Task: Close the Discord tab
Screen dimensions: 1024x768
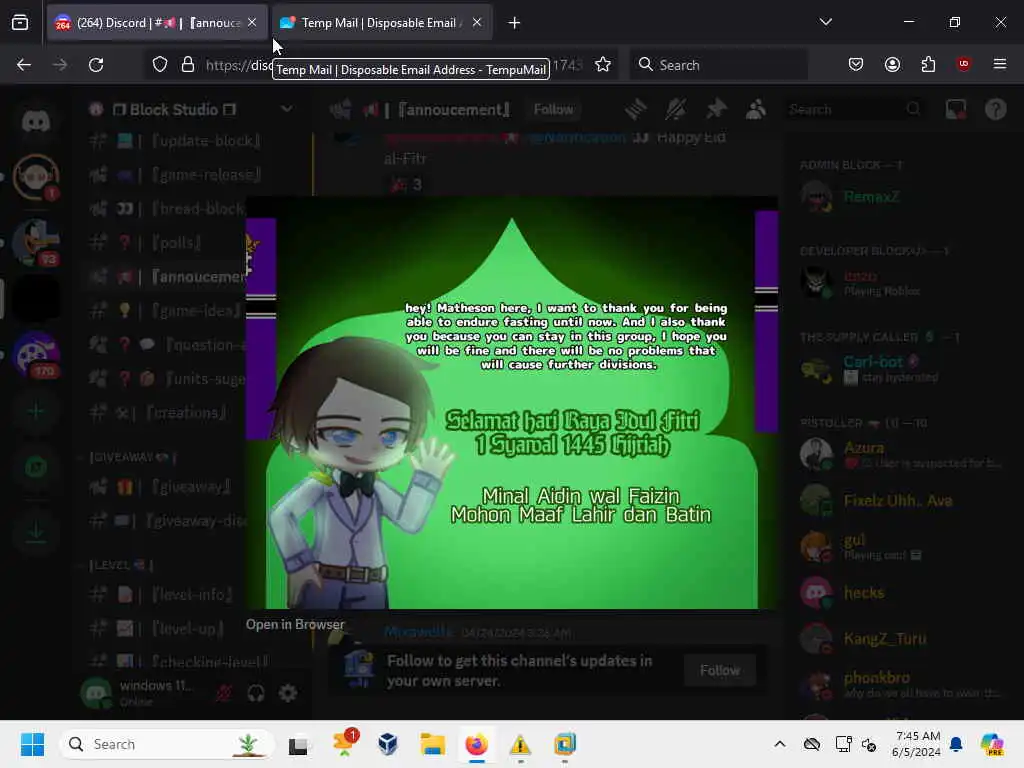Action: tap(252, 22)
